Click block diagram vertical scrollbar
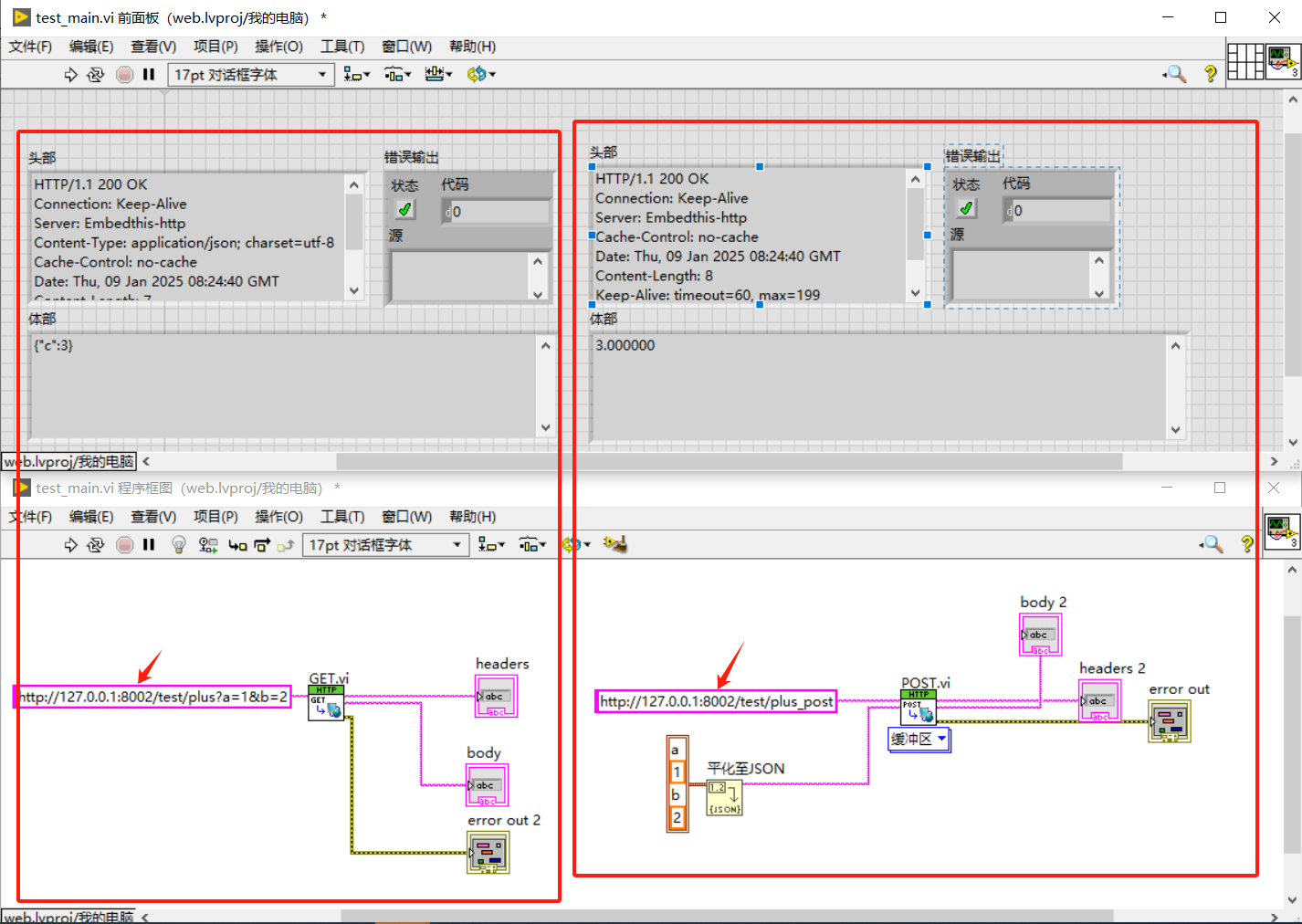Viewport: 1302px width, 924px height. pyautogui.click(x=1292, y=735)
